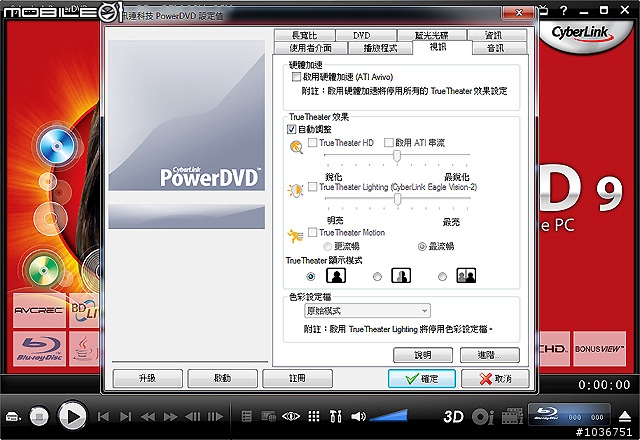The image size is (640, 440).
Task: Mute audio with the speaker icon
Action: point(358,417)
